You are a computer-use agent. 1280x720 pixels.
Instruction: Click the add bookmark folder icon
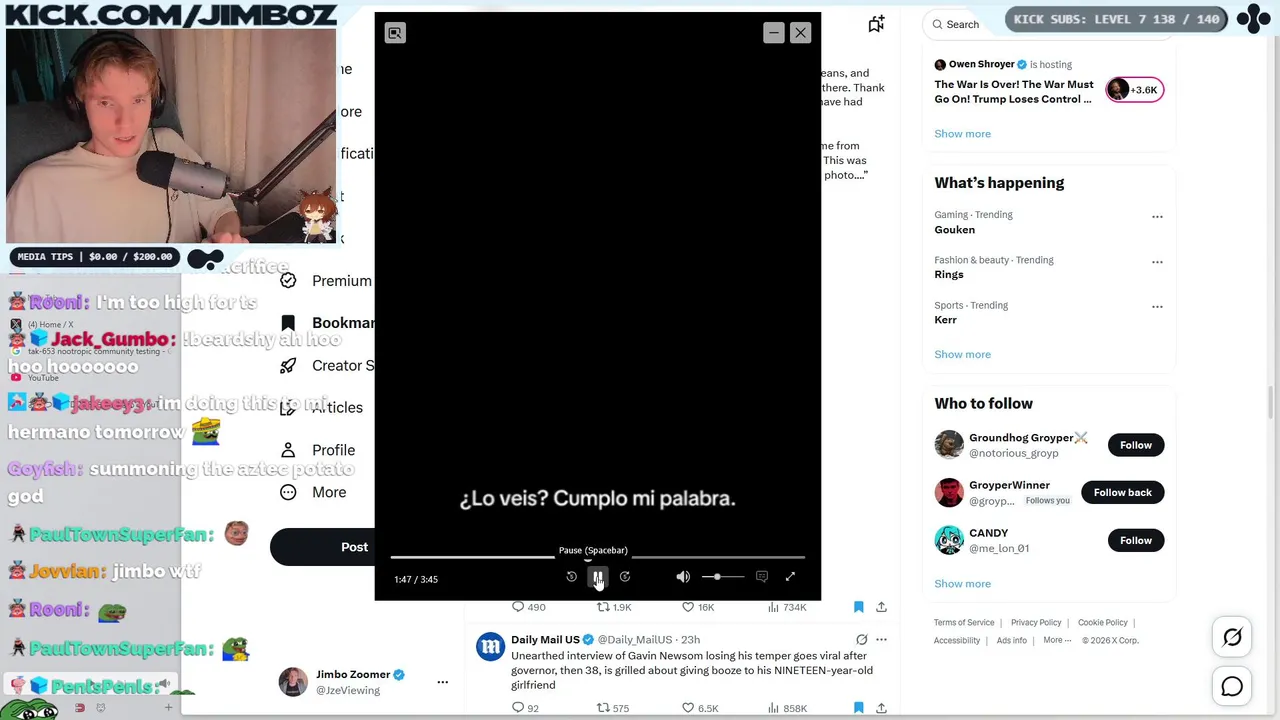click(x=876, y=24)
